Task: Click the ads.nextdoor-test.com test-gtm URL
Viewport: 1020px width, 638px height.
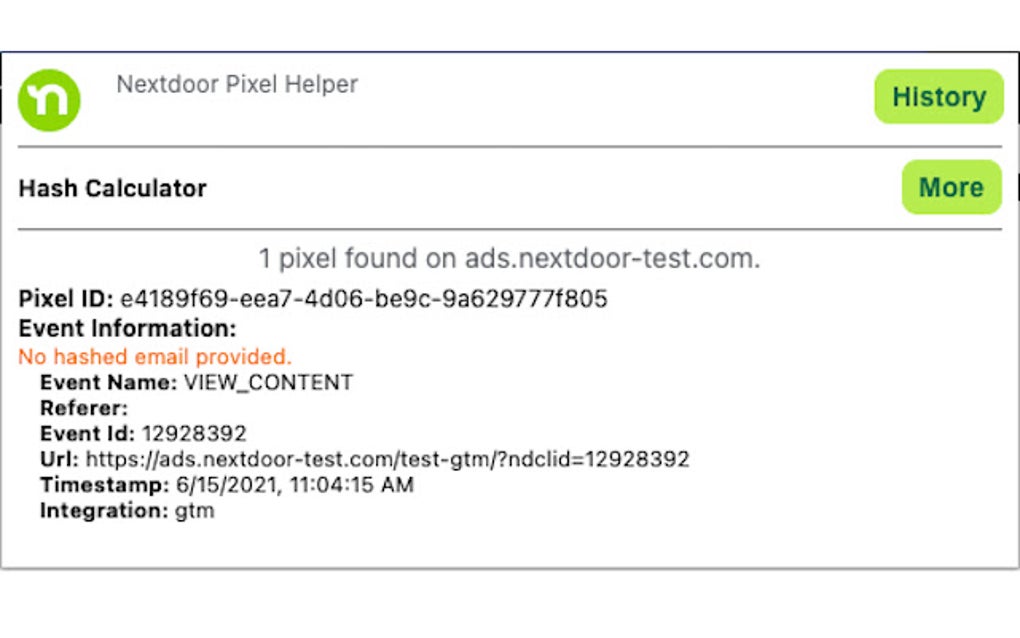Action: (387, 460)
